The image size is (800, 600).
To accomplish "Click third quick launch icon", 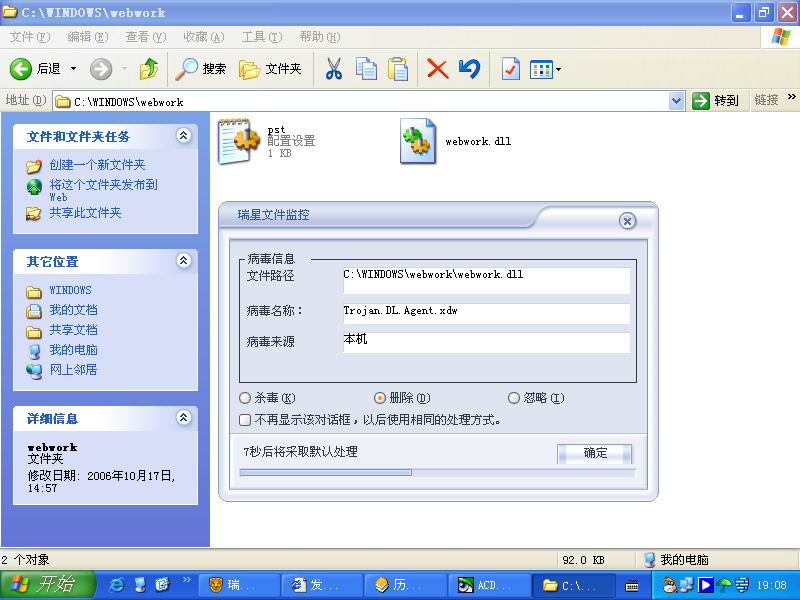I will coord(162,585).
